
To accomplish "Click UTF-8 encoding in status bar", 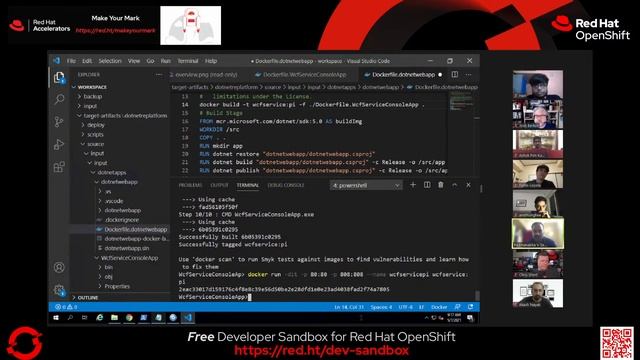I will click(405, 307).
